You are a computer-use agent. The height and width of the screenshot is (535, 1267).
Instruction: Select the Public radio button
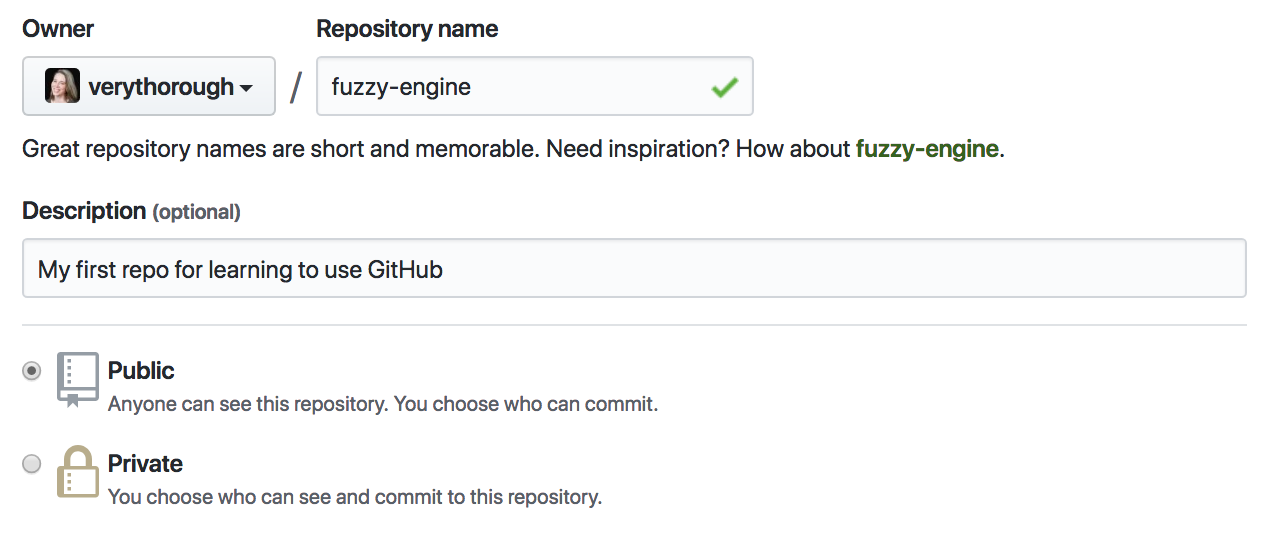click(32, 371)
